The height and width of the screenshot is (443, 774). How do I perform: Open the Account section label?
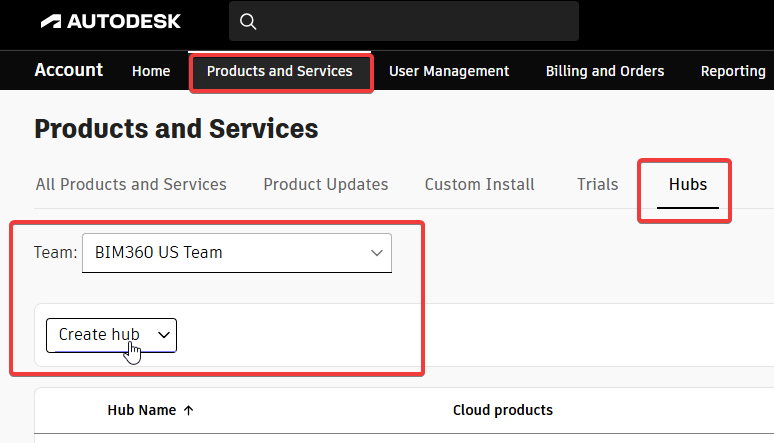coord(69,70)
